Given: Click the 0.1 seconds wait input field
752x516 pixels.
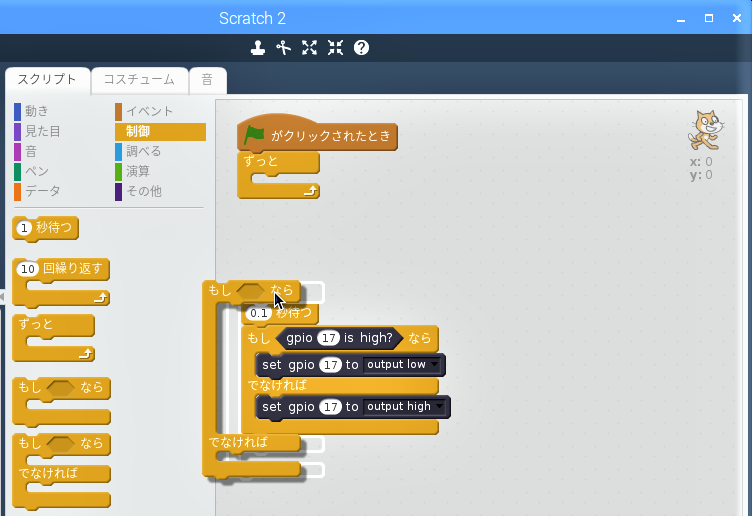Looking at the screenshot, I should [x=259, y=314].
